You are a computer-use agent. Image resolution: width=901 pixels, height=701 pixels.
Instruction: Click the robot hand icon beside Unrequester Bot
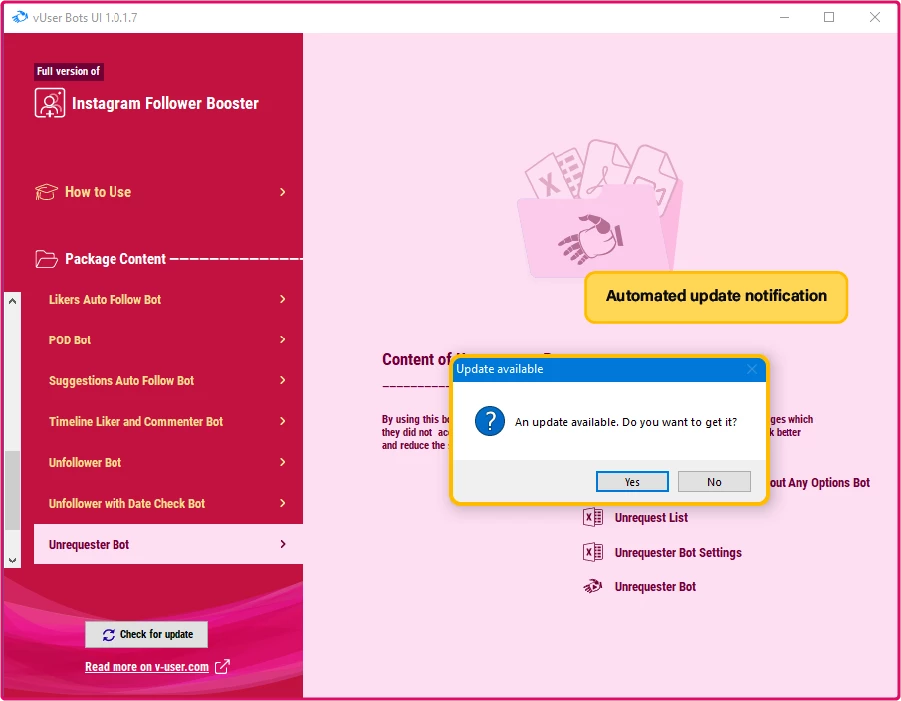(593, 587)
